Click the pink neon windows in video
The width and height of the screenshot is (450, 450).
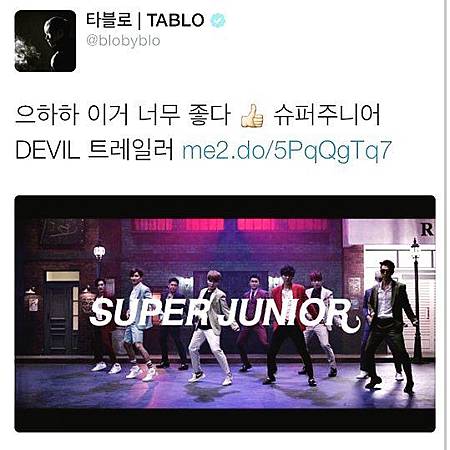coord(231,225)
